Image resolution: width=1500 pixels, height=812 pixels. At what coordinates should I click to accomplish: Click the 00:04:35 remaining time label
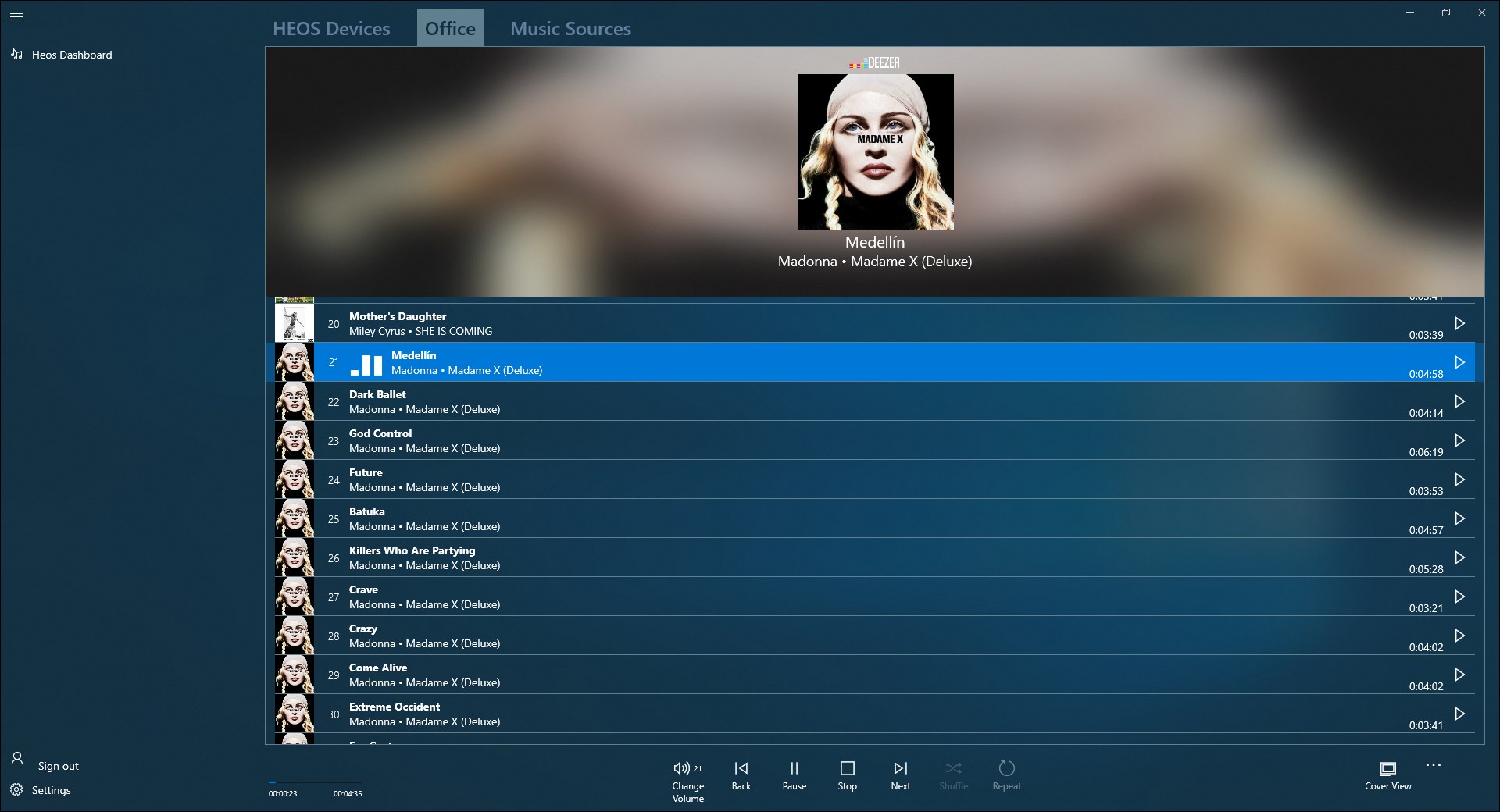coord(348,793)
